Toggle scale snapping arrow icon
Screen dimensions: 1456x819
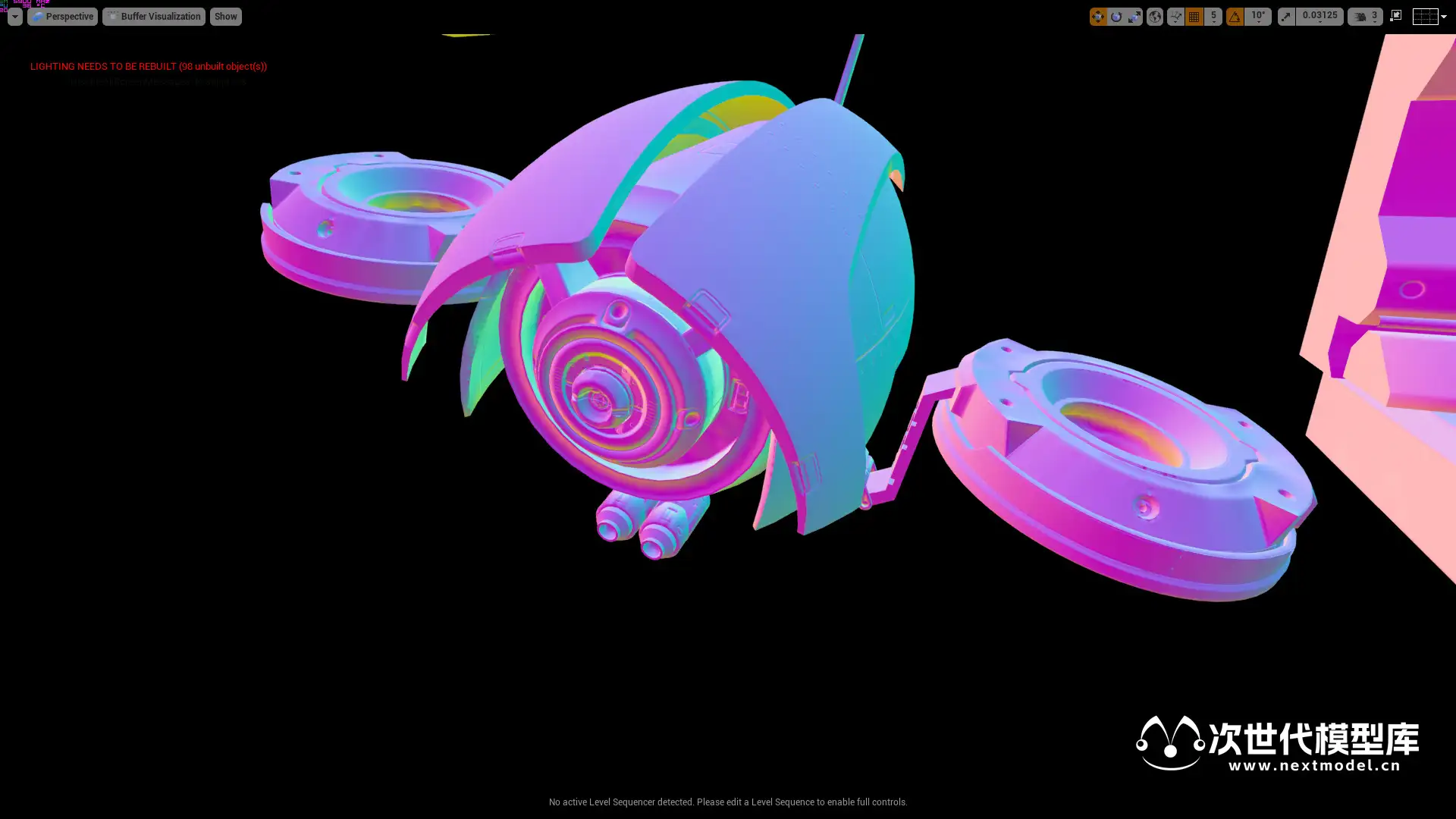(1286, 16)
